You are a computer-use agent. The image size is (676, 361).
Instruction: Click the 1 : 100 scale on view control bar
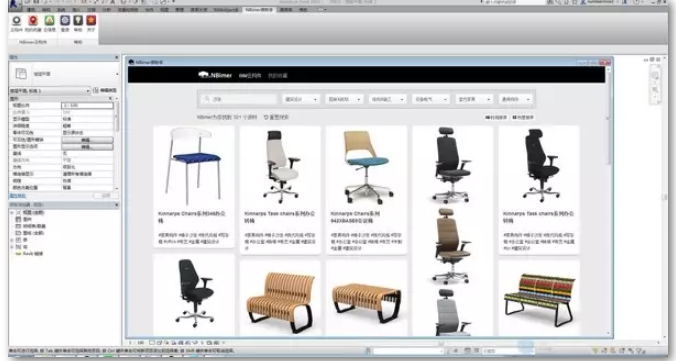[x=136, y=343]
